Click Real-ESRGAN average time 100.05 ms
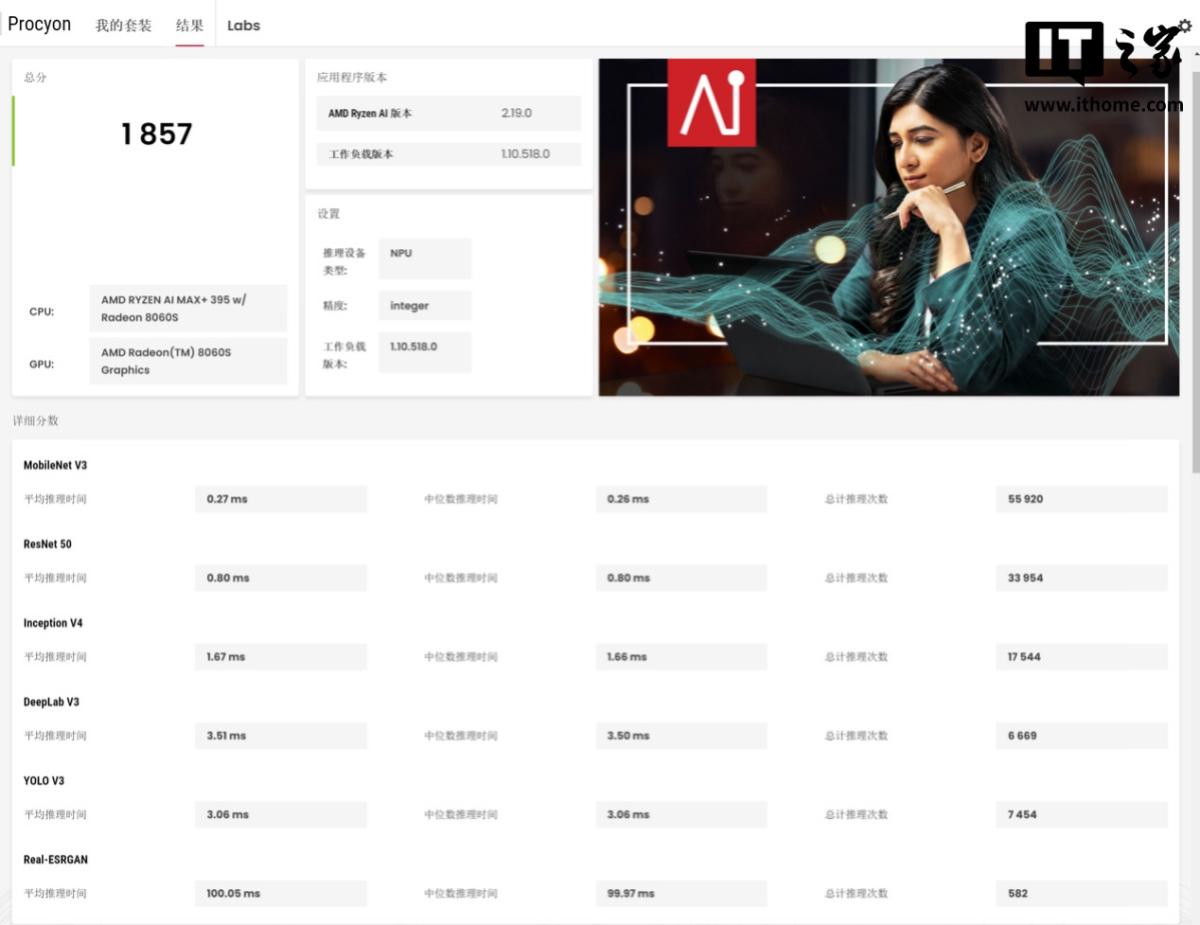Image resolution: width=1200 pixels, height=925 pixels. coord(280,894)
